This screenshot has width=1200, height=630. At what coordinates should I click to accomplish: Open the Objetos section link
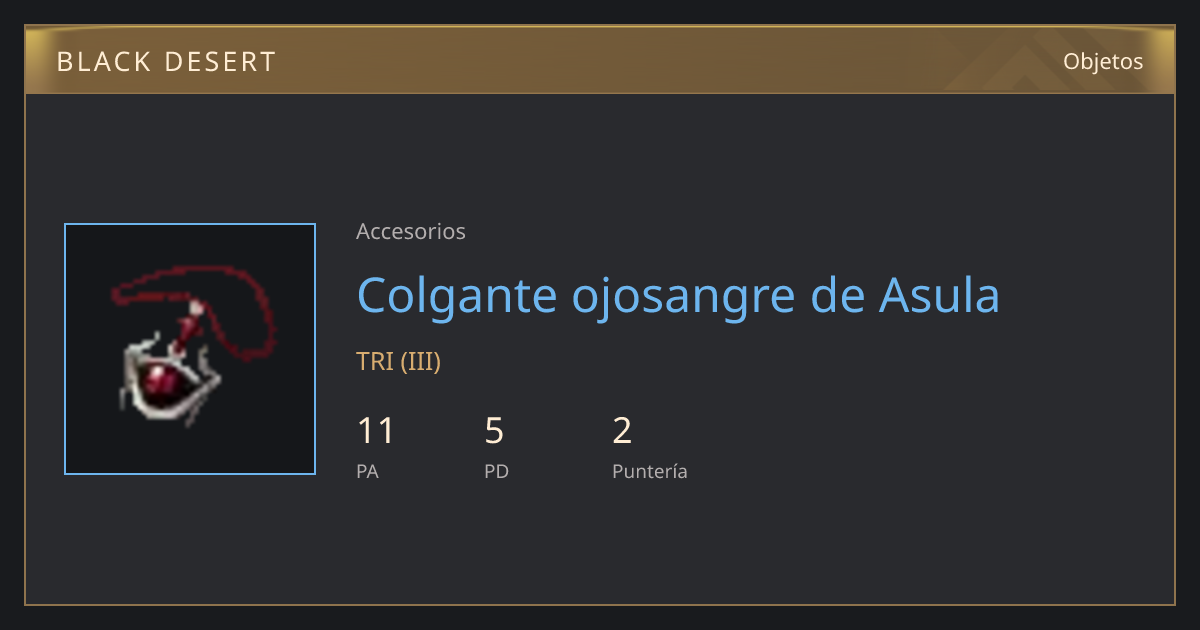click(1103, 61)
